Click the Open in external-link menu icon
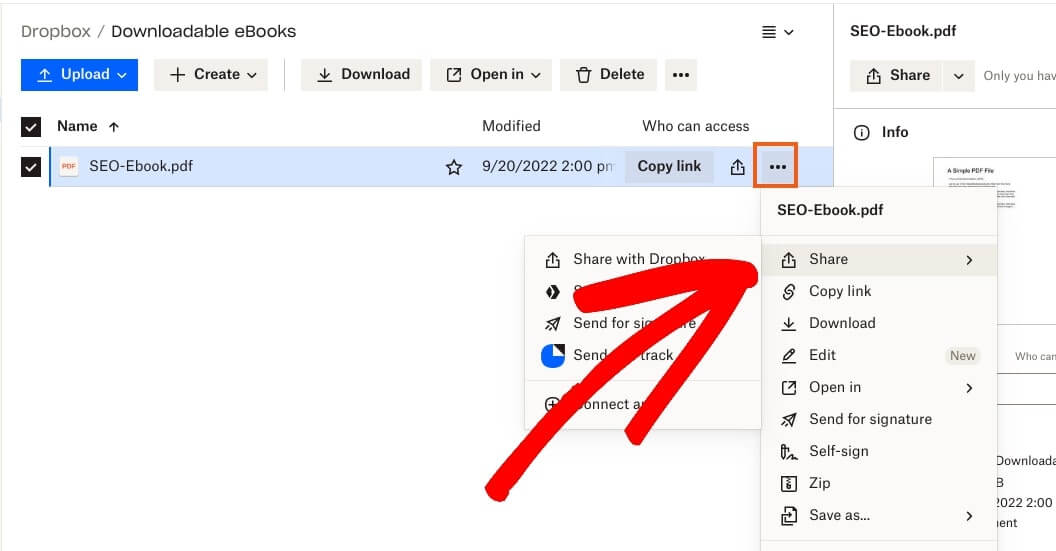This screenshot has height=551, width=1056. coord(789,388)
